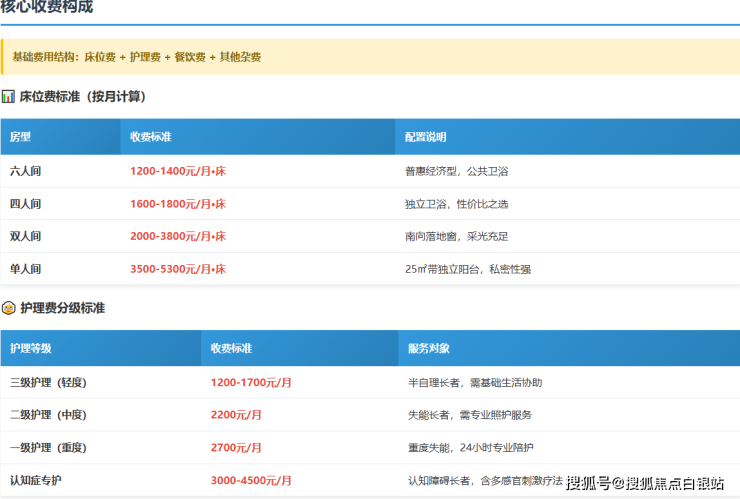Viewport: 740px width, 499px height.
Task: Click the price 1600-1800元/月•床
Action: coord(178,204)
